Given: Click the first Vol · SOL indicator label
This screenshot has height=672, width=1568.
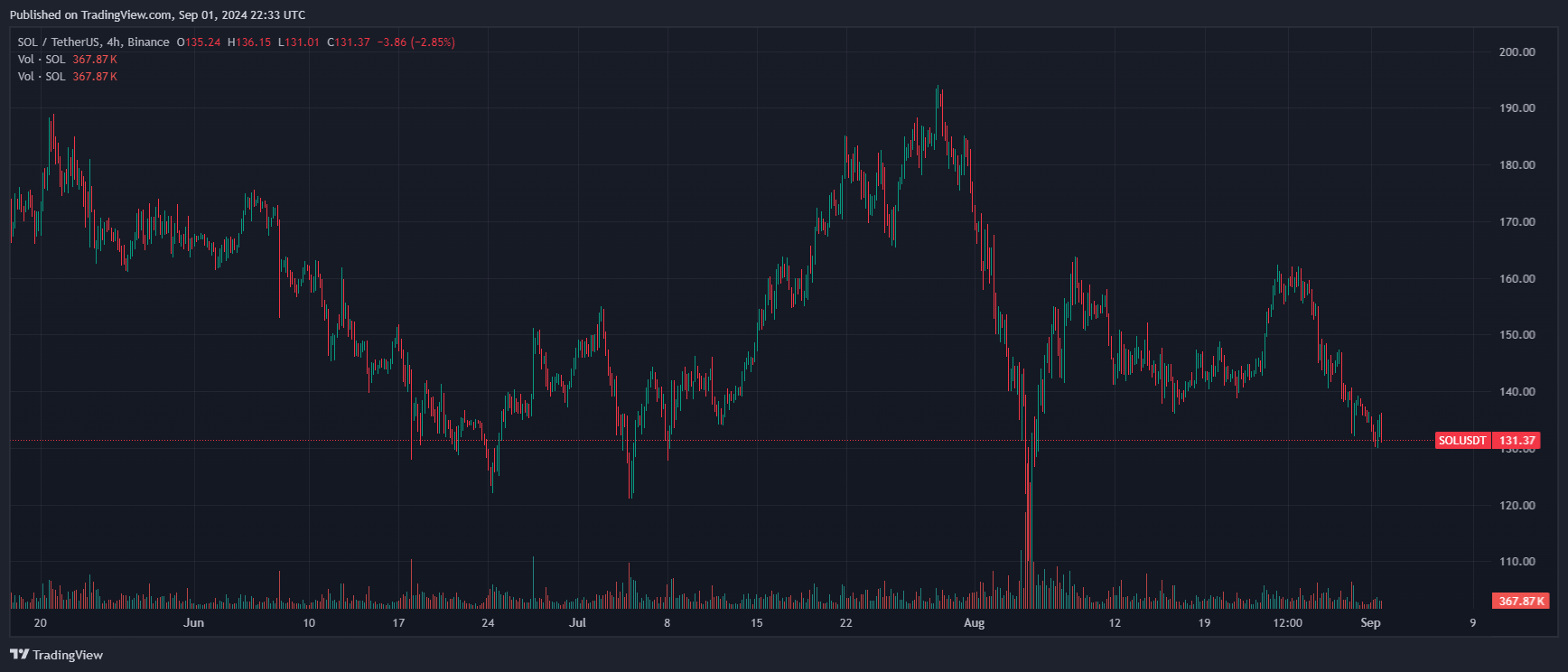Looking at the screenshot, I should point(42,60).
